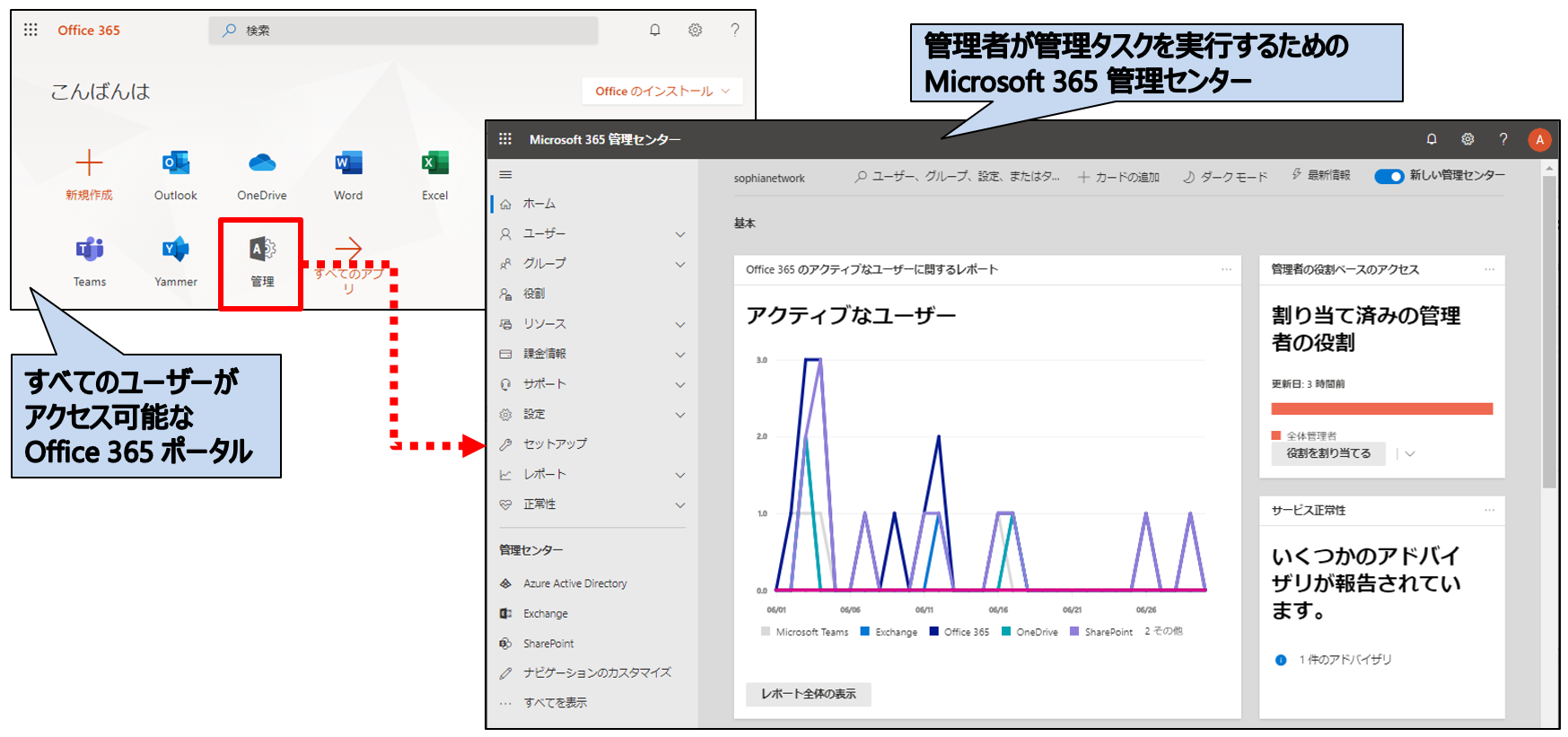Open dropdown arrow beside 役割を割り当てる
The image size is (1568, 737).
pos(1410,453)
